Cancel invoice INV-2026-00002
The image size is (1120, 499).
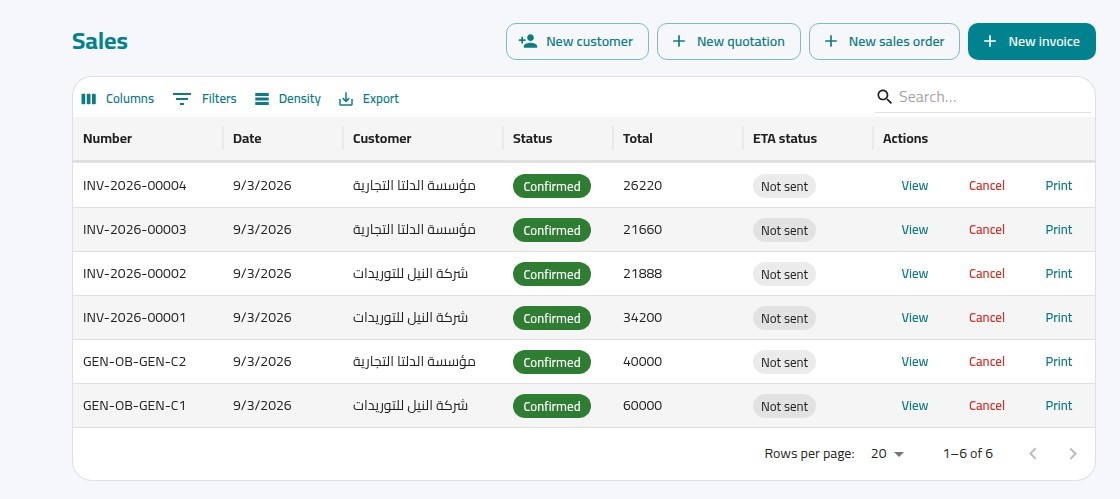point(986,274)
